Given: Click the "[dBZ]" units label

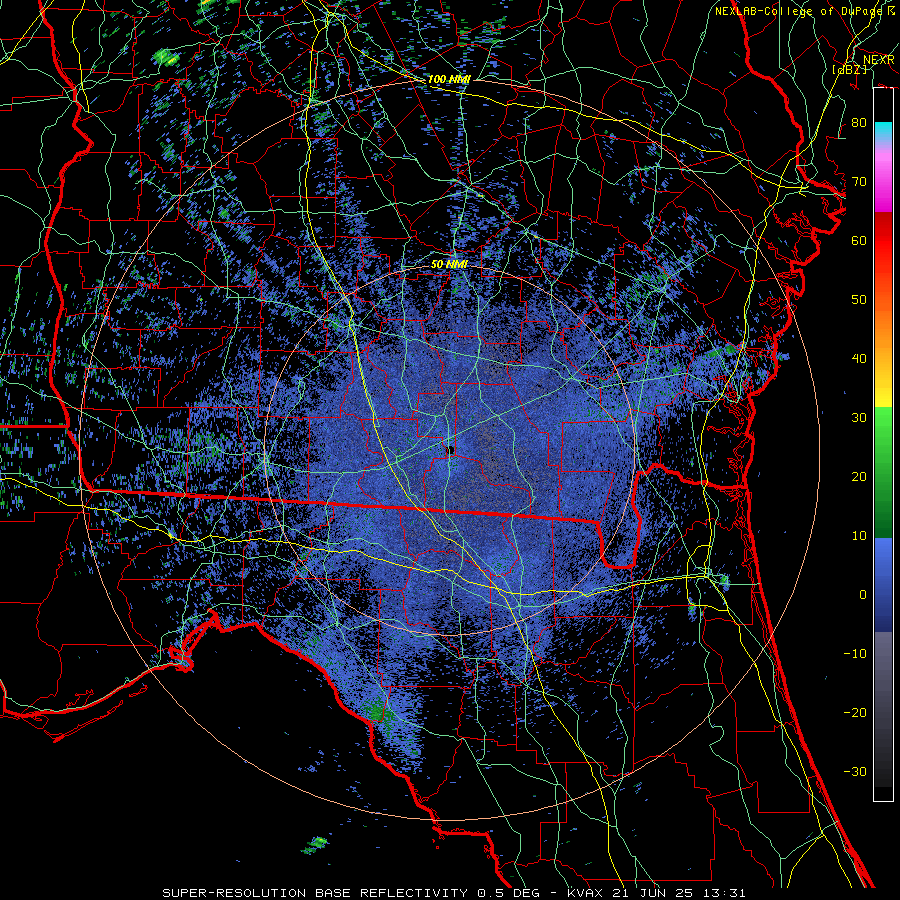Looking at the screenshot, I should pyautogui.click(x=850, y=69).
